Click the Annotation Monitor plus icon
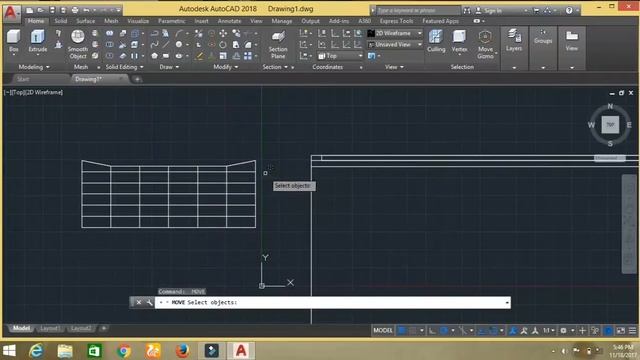Screen dimensions: 640x360 coord(582,331)
